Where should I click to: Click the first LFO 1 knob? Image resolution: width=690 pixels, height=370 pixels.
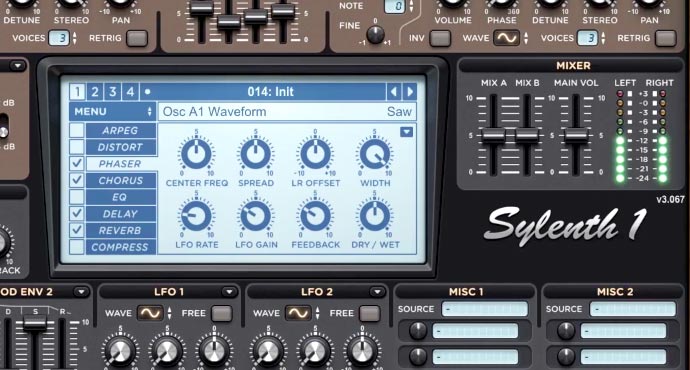[119, 352]
